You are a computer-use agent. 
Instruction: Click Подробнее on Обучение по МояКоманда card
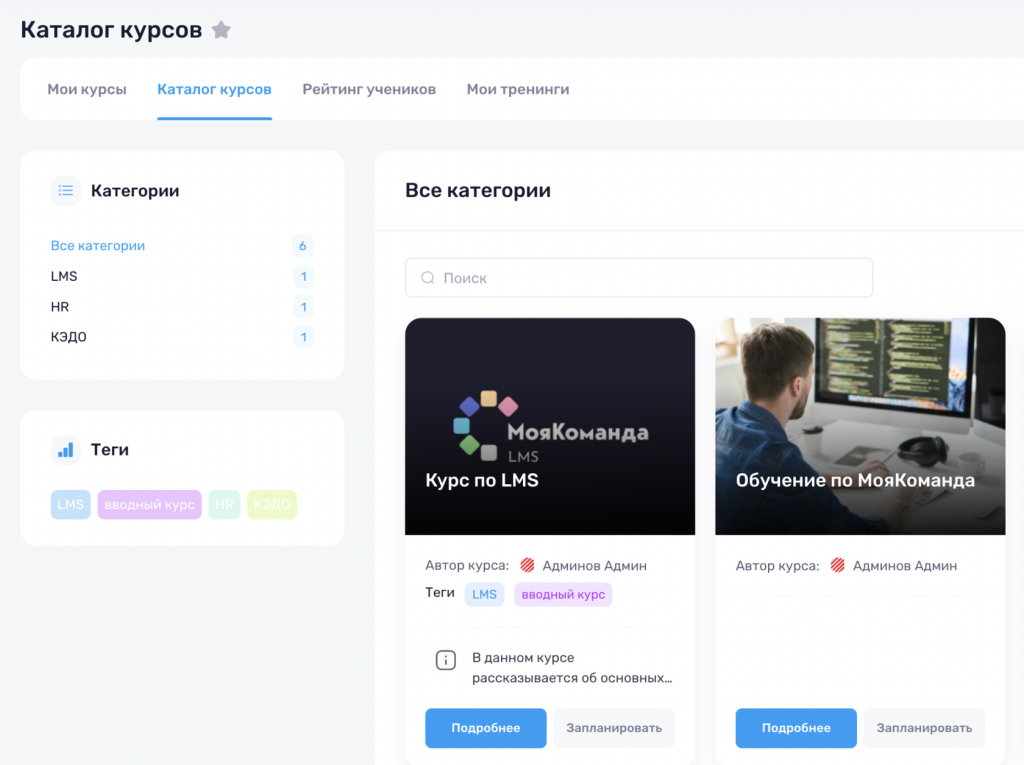[796, 728]
